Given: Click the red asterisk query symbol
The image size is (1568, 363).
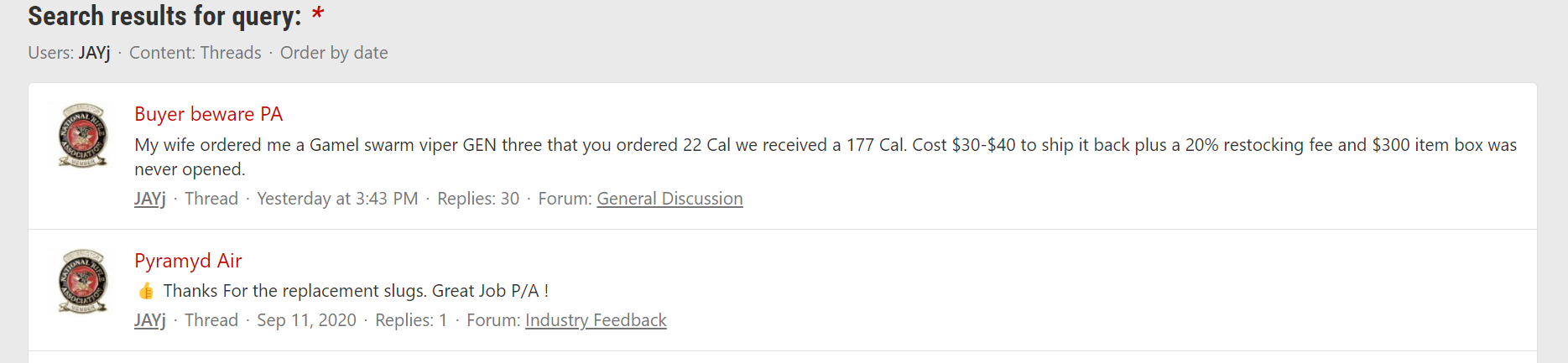Looking at the screenshot, I should (317, 14).
